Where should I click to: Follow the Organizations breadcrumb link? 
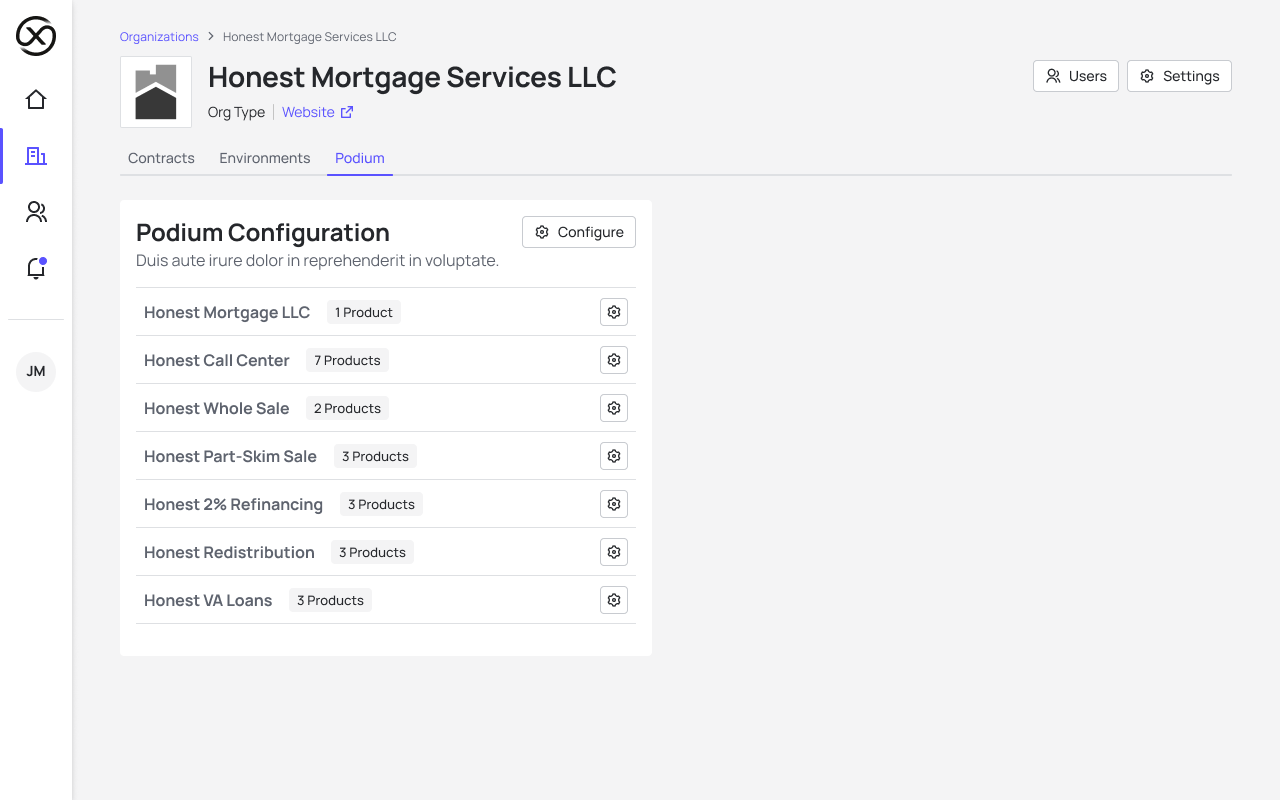click(x=159, y=37)
